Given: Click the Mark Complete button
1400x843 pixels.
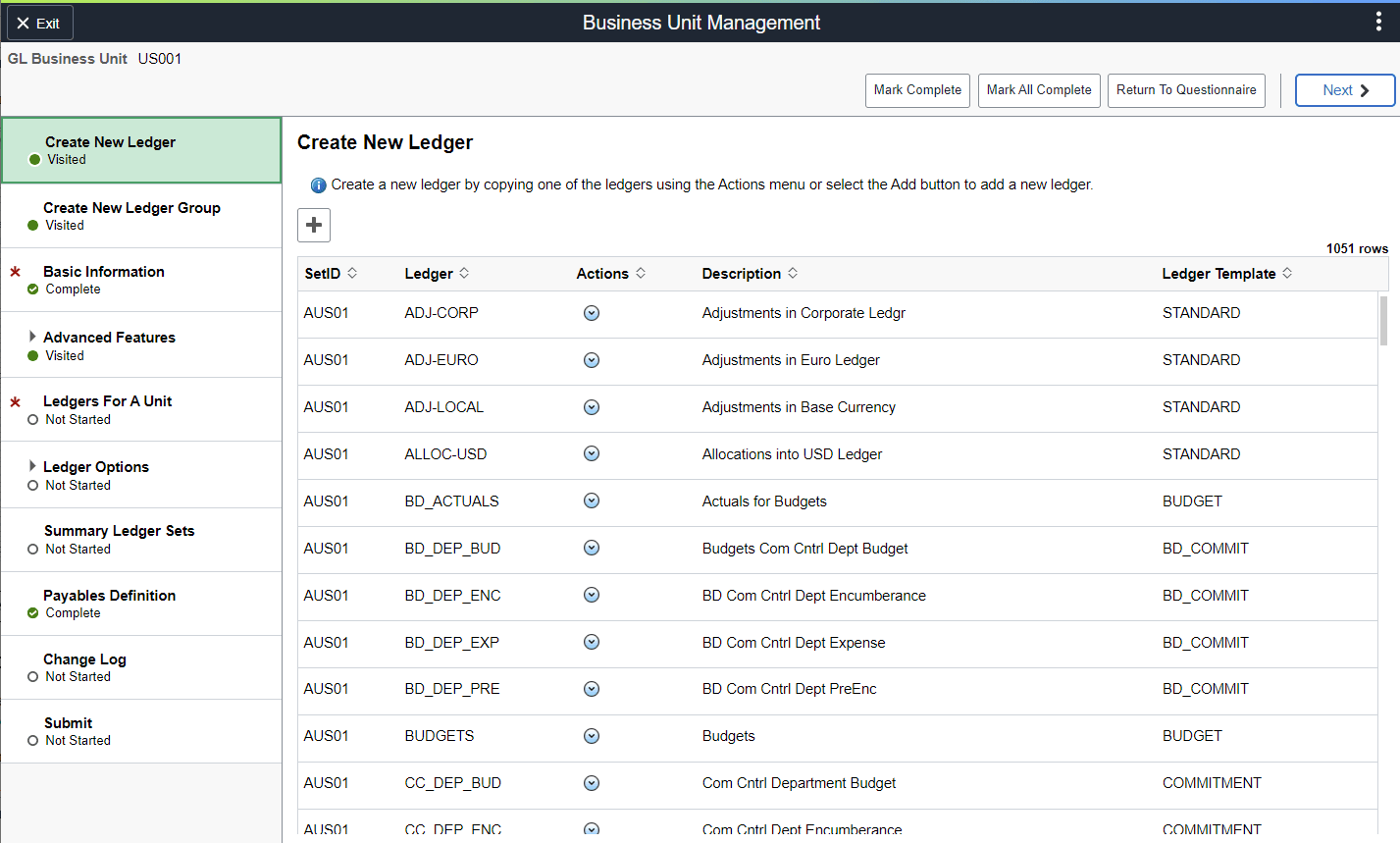Looking at the screenshot, I should pos(916,89).
